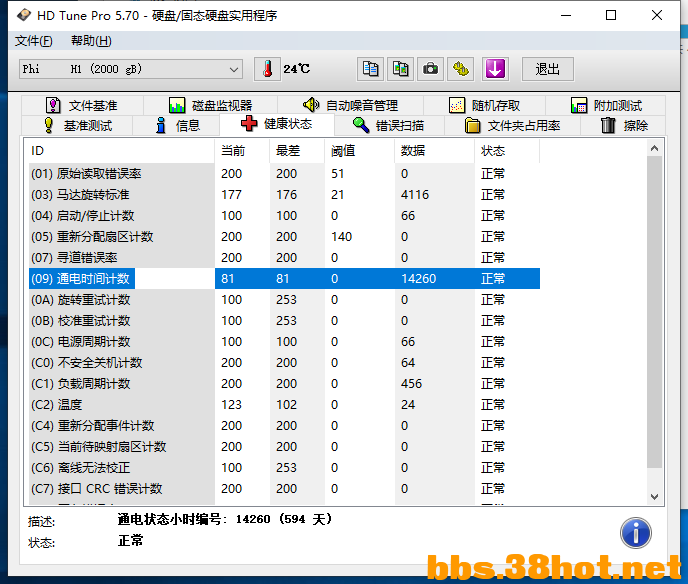688x584 pixels.
Task: Select row (05) 重新分配扇区计数
Action: tap(284, 237)
